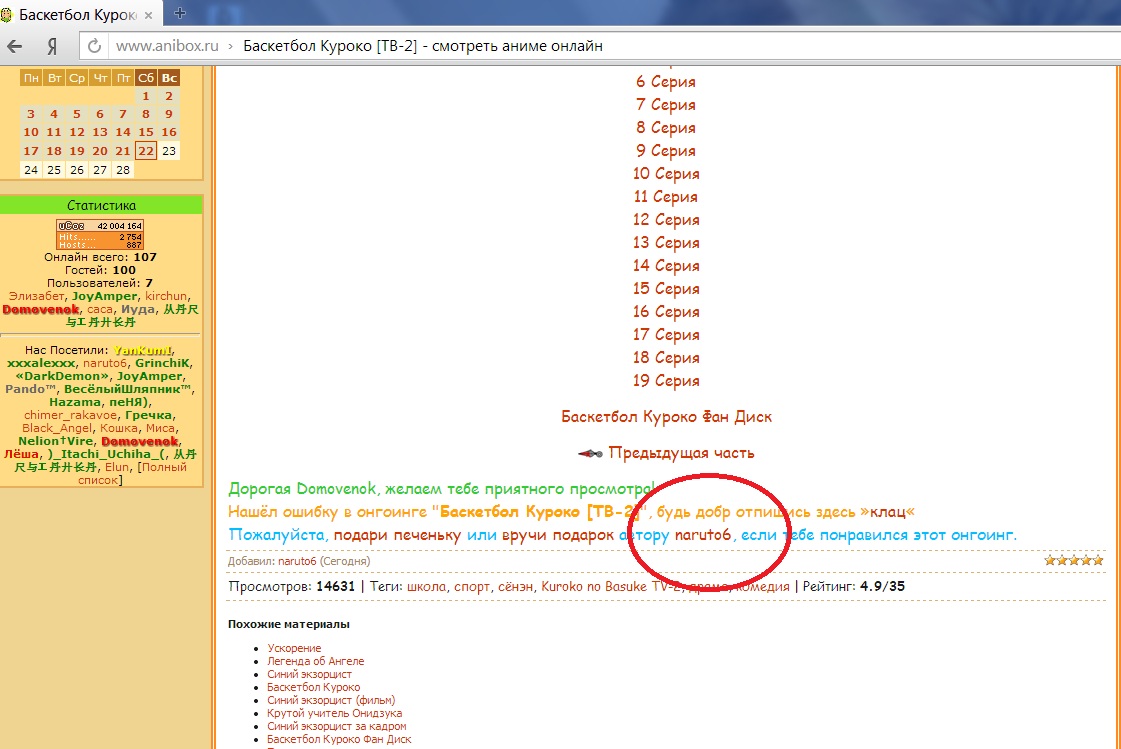Open Баскетбол Куроко Фан Диск heading link
The image size is (1121, 749).
666,416
